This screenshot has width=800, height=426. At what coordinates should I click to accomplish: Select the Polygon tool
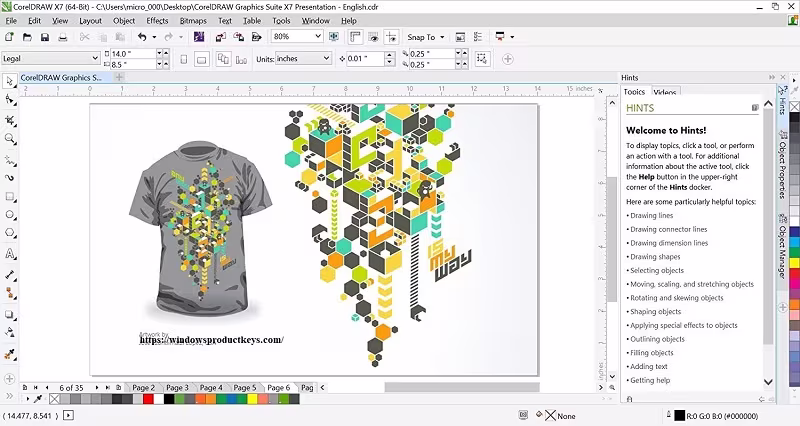coord(10,233)
